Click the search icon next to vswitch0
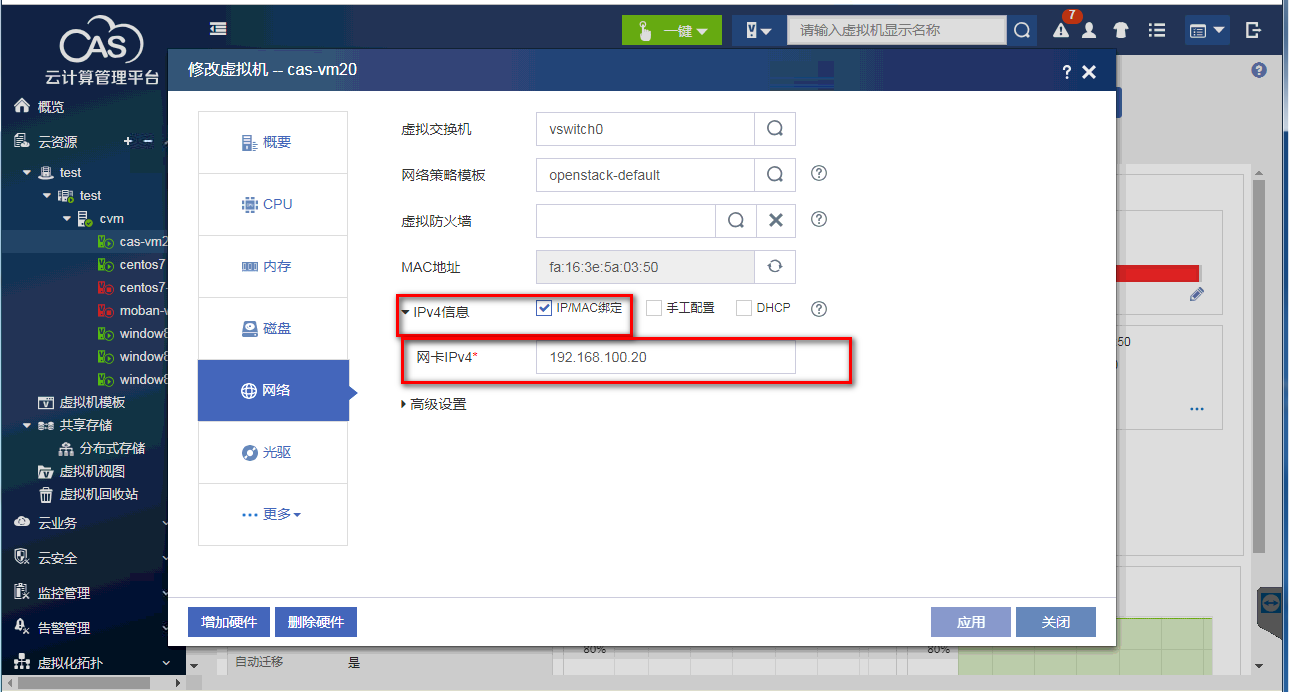This screenshot has height=692, width=1289. coord(775,129)
